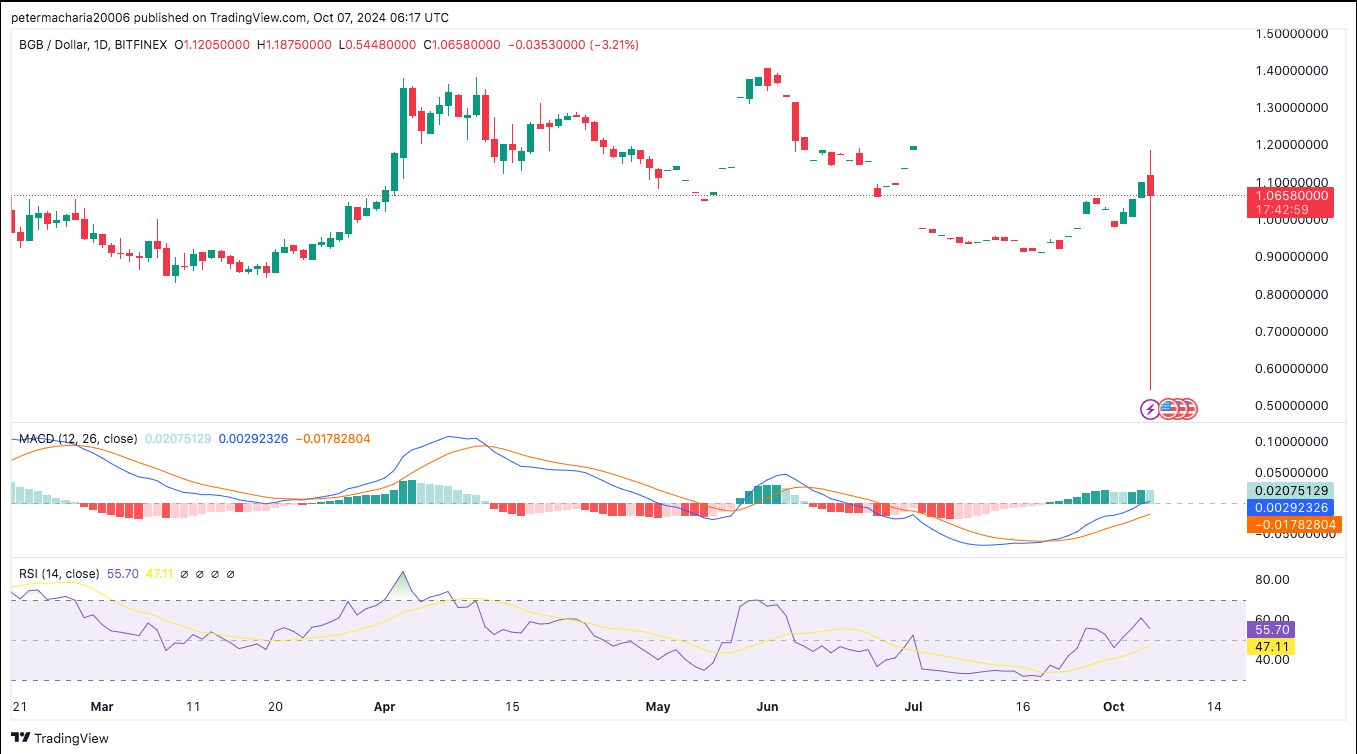Click the 1.40000000 price axis label

tap(1291, 70)
